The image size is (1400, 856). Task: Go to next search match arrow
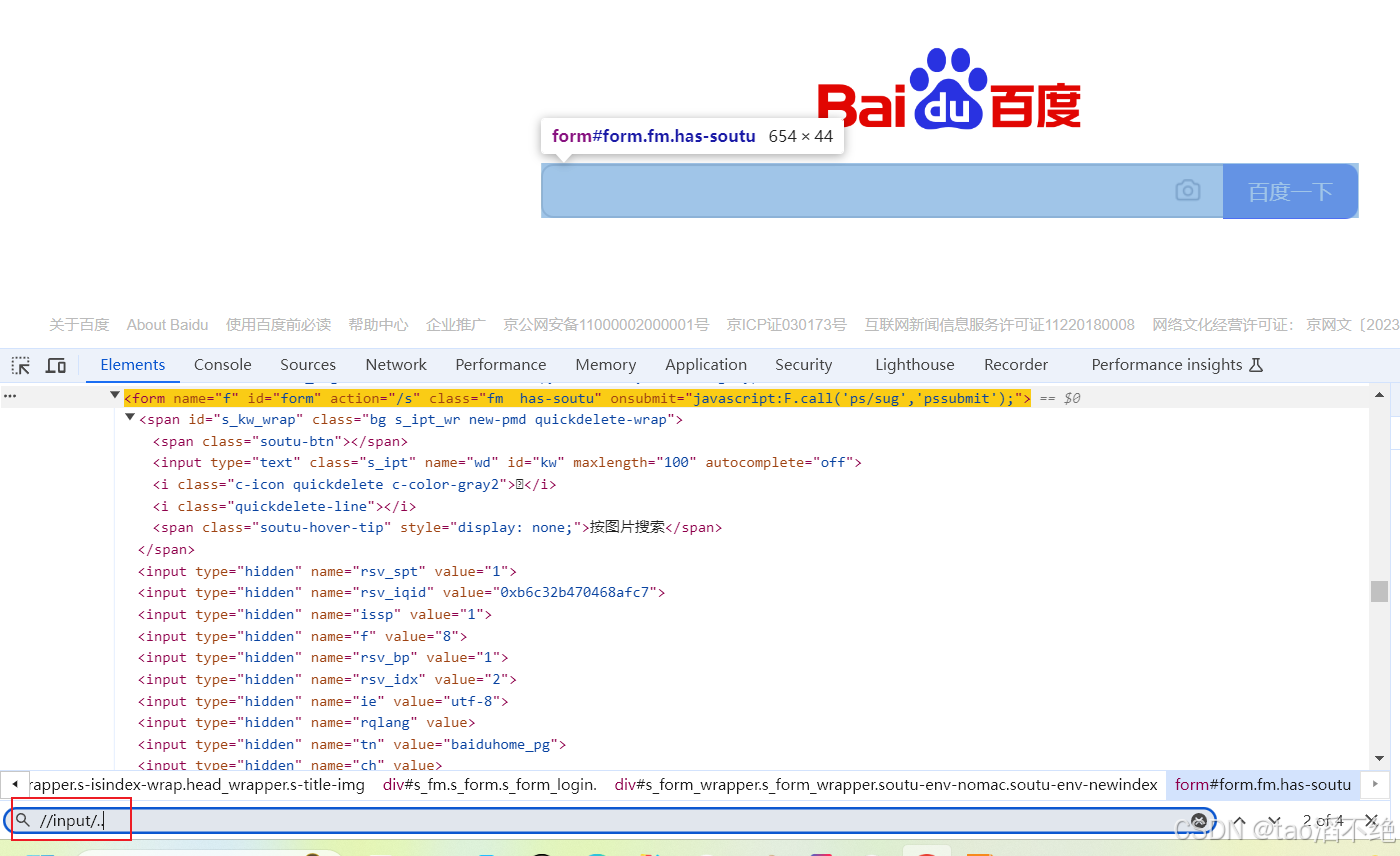point(1274,821)
